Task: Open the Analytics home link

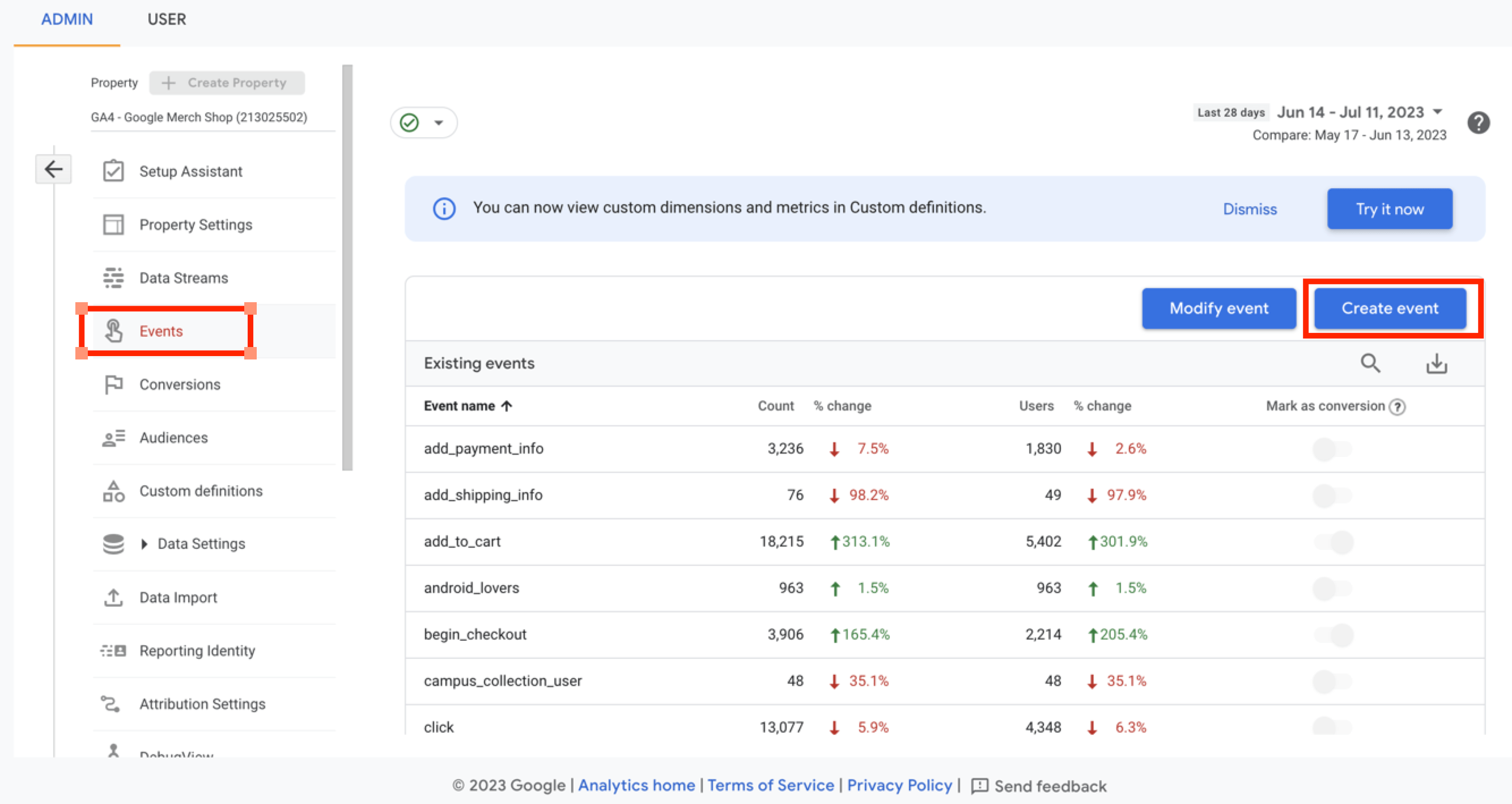Action: coord(636,785)
